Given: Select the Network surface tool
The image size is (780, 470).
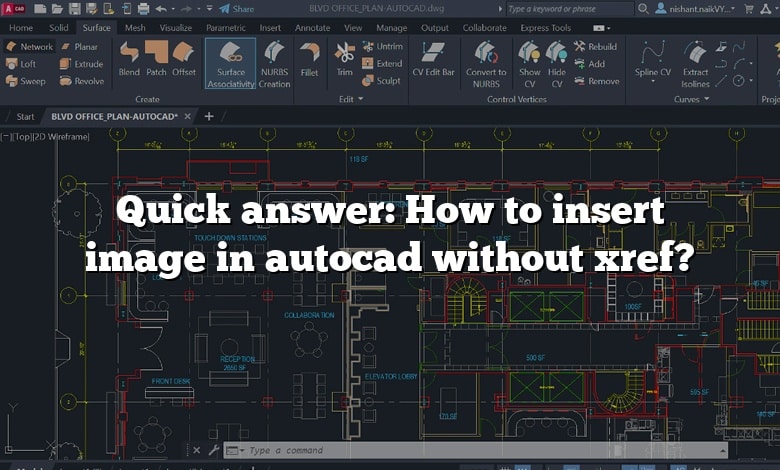Looking at the screenshot, I should 29,47.
